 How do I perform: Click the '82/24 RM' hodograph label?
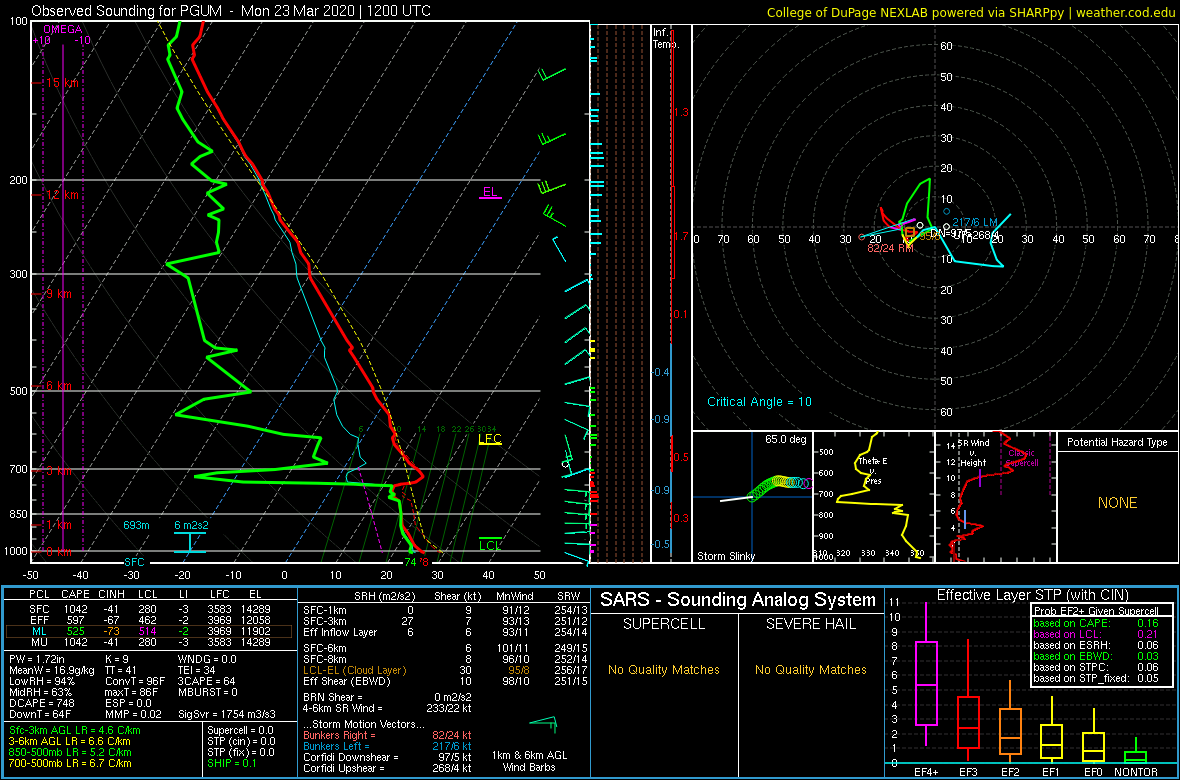click(890, 247)
